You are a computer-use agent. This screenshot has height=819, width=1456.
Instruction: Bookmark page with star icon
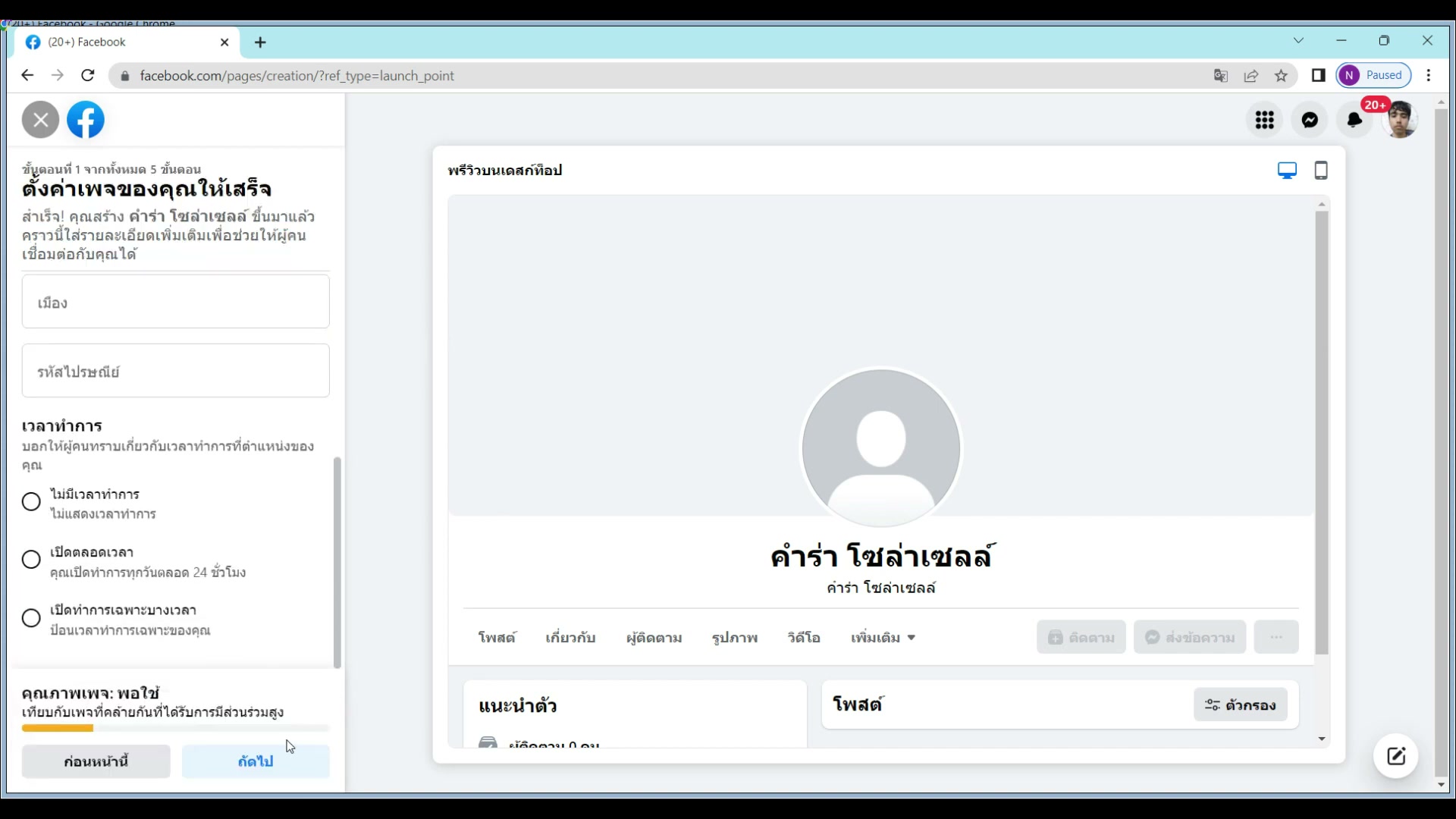tap(1281, 76)
